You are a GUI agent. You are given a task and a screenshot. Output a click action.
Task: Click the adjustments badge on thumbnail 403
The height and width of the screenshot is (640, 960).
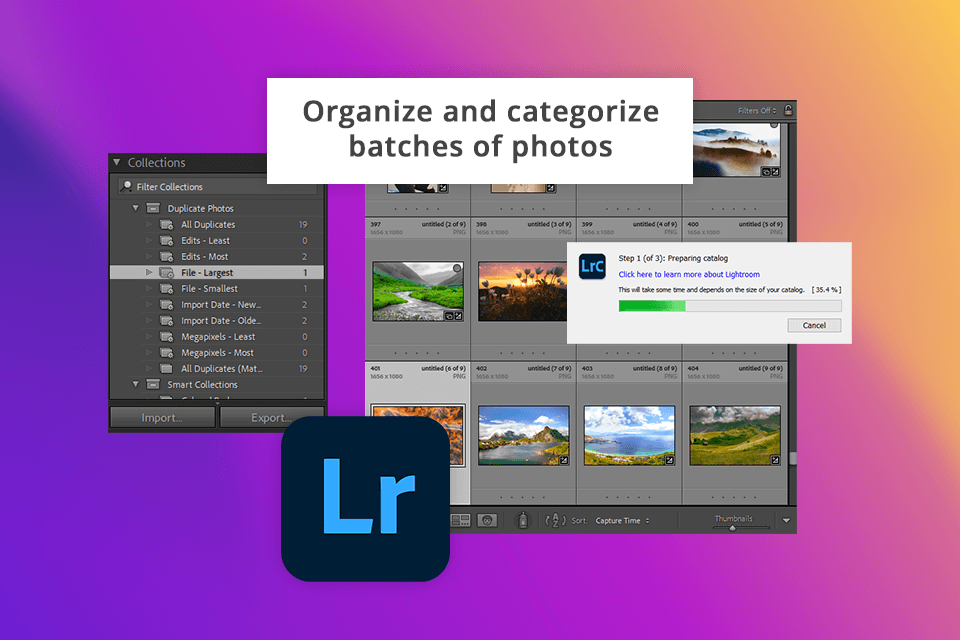point(669,460)
